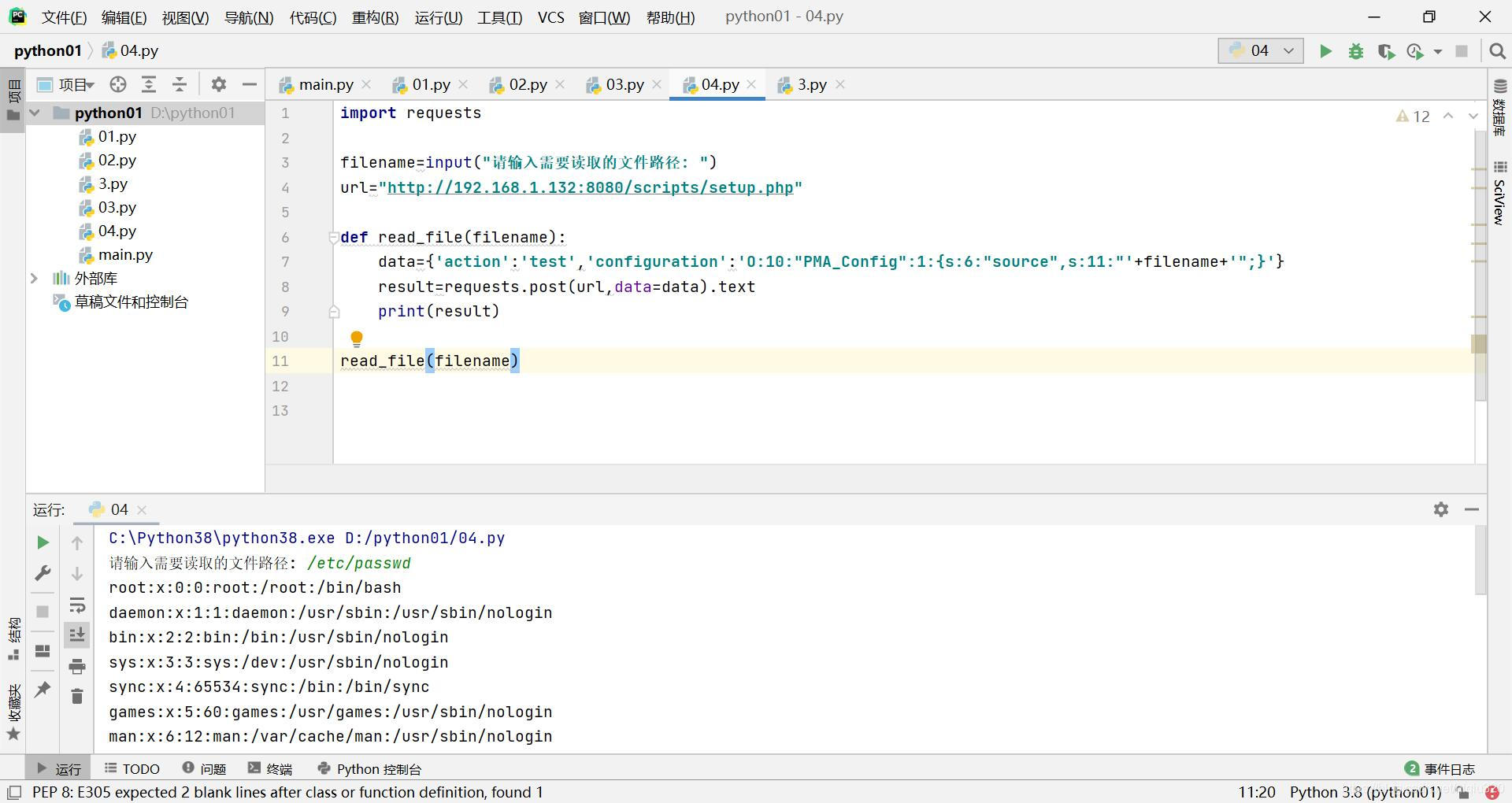This screenshot has width=1512, height=803.
Task: Start debugging 04 with the bug icon
Action: [1355, 51]
